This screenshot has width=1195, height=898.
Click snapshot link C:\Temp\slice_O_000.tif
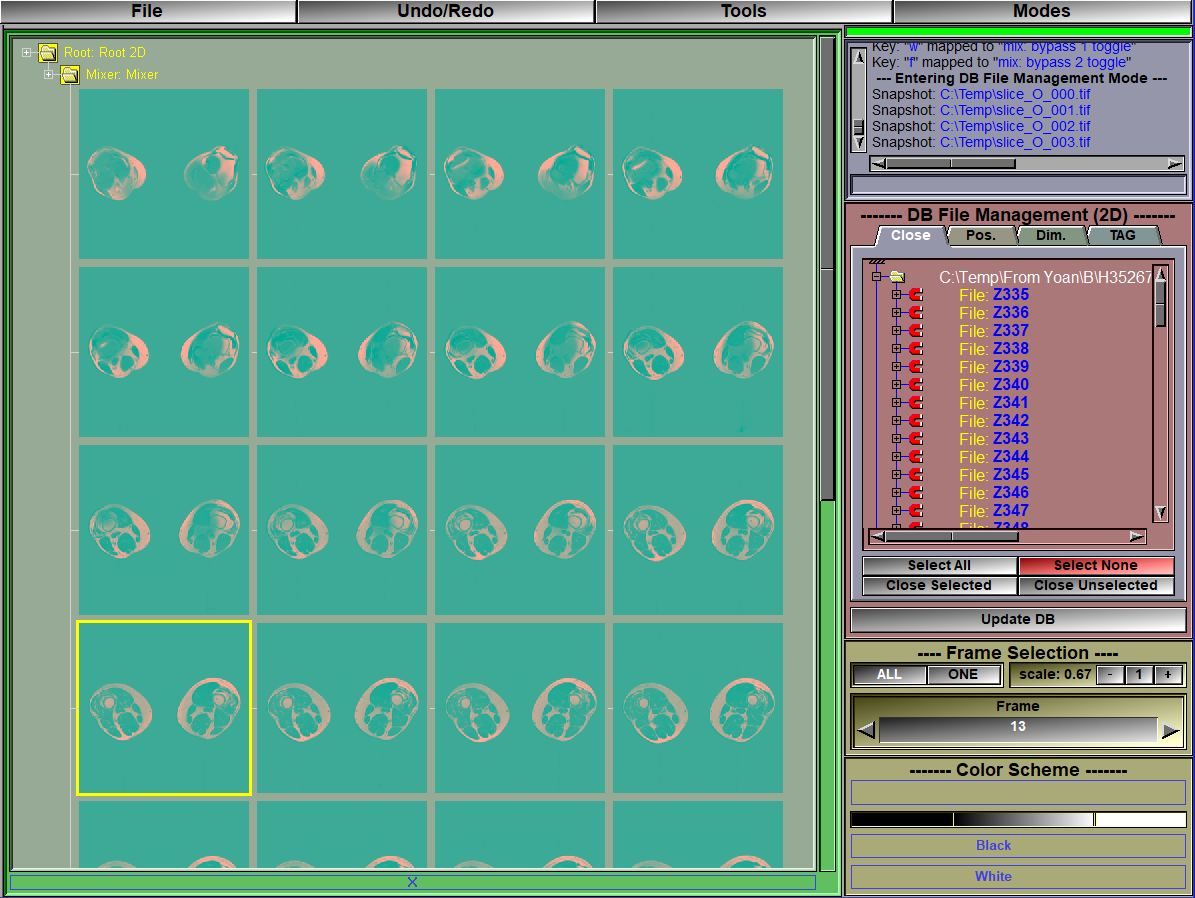[1015, 95]
